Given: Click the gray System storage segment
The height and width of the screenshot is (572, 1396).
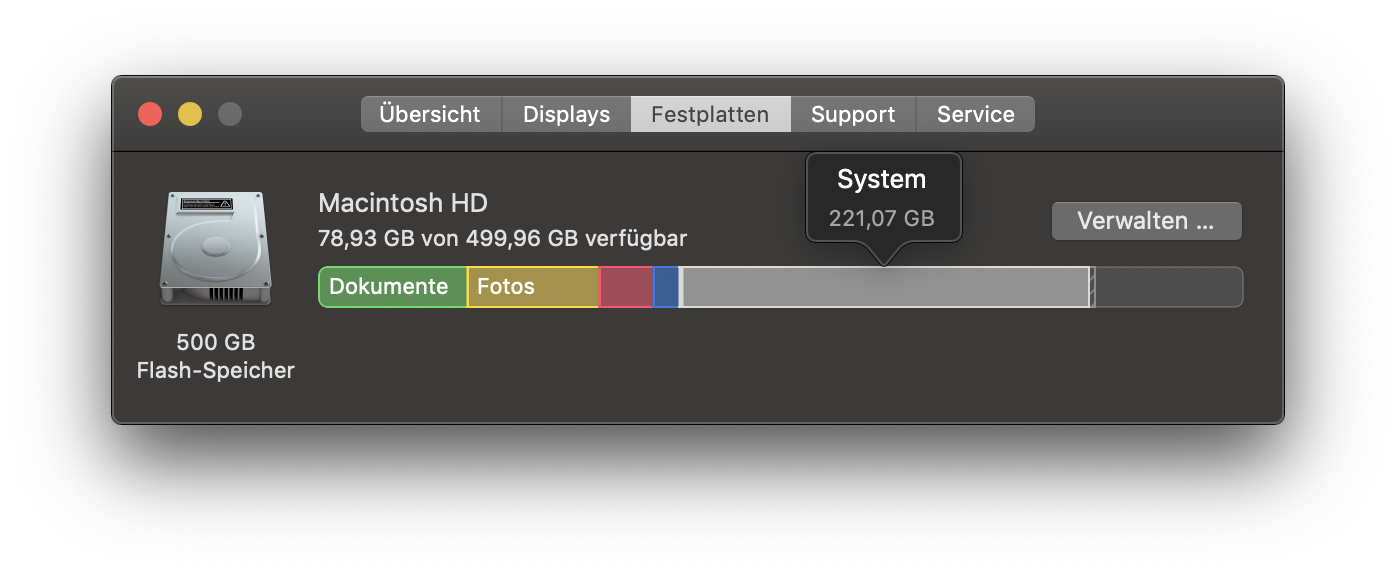Looking at the screenshot, I should [884, 287].
